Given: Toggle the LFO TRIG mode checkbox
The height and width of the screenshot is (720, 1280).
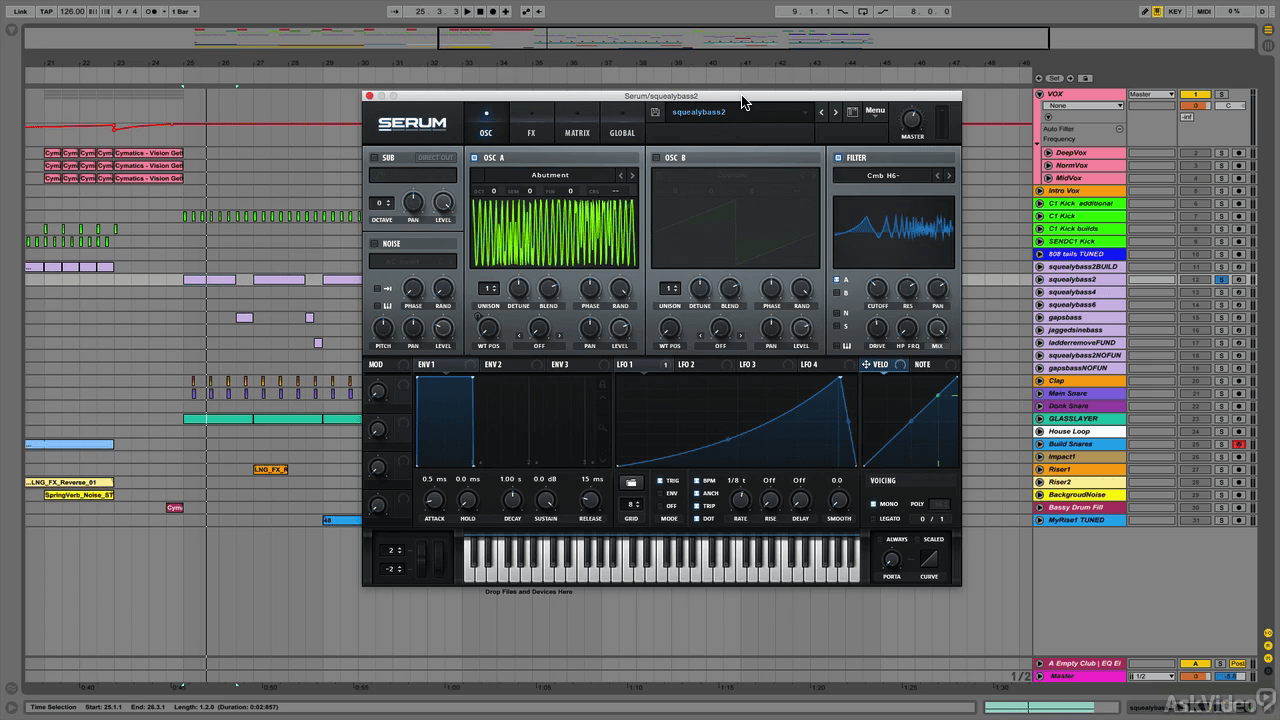Looking at the screenshot, I should 660,481.
